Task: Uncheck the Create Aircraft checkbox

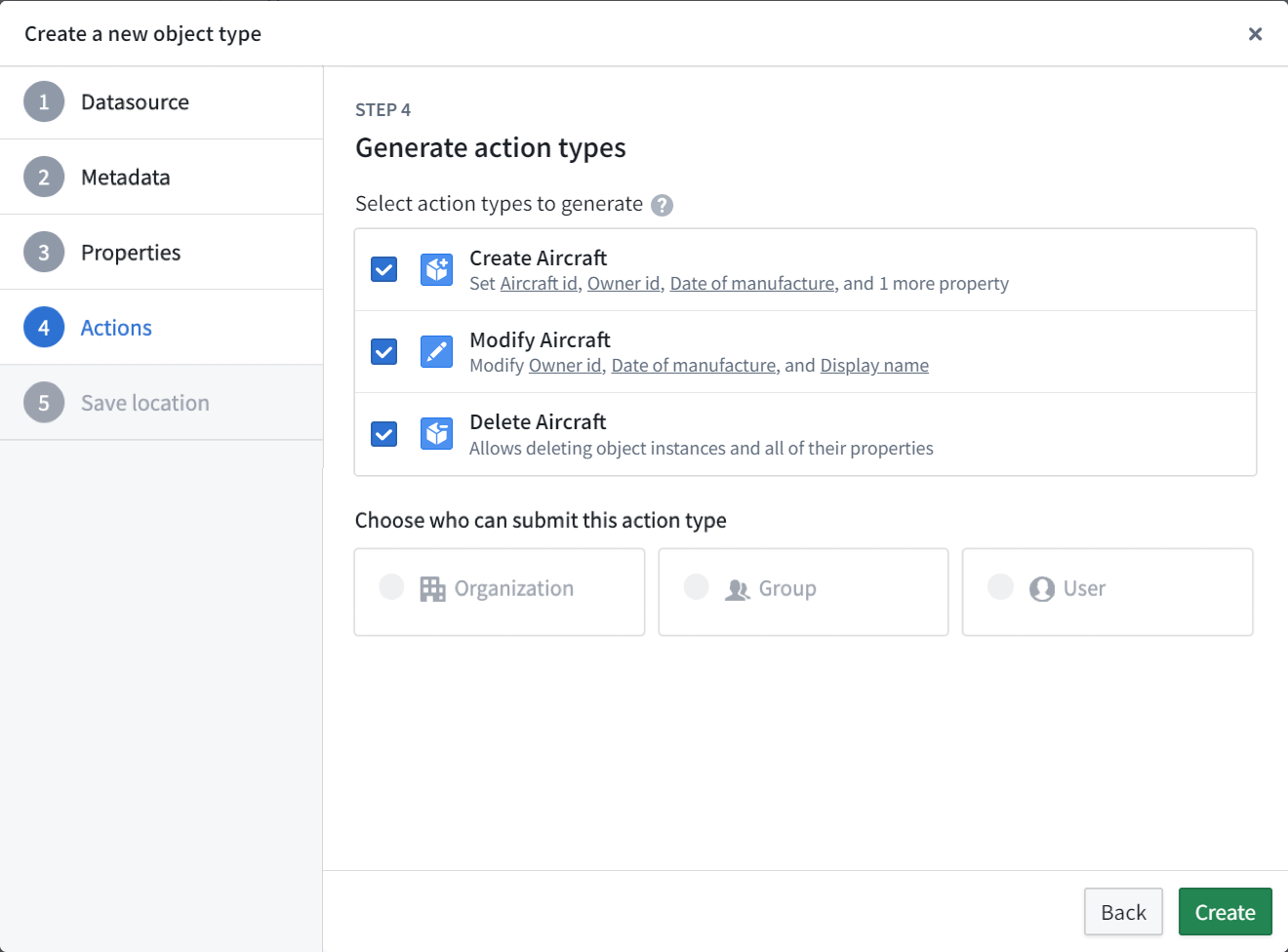Action: click(384, 269)
